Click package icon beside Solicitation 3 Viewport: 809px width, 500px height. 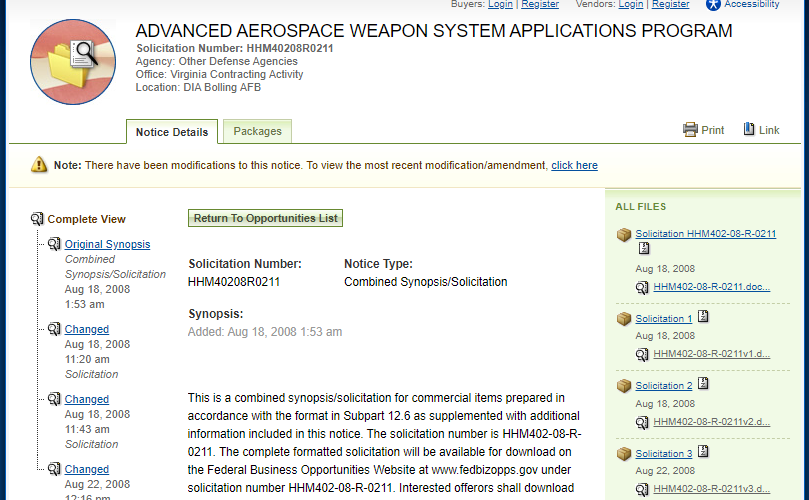[624, 454]
